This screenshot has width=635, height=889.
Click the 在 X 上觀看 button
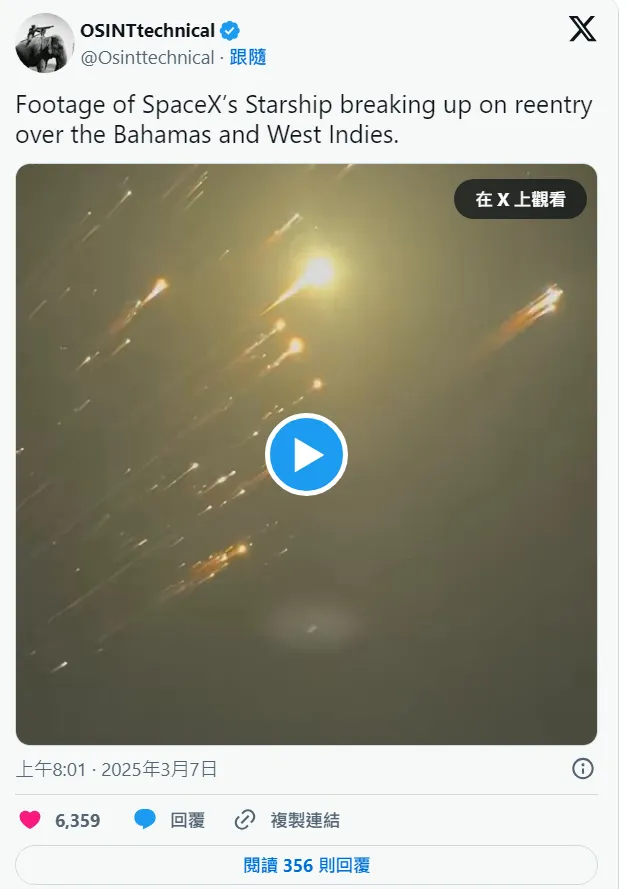tap(520, 199)
